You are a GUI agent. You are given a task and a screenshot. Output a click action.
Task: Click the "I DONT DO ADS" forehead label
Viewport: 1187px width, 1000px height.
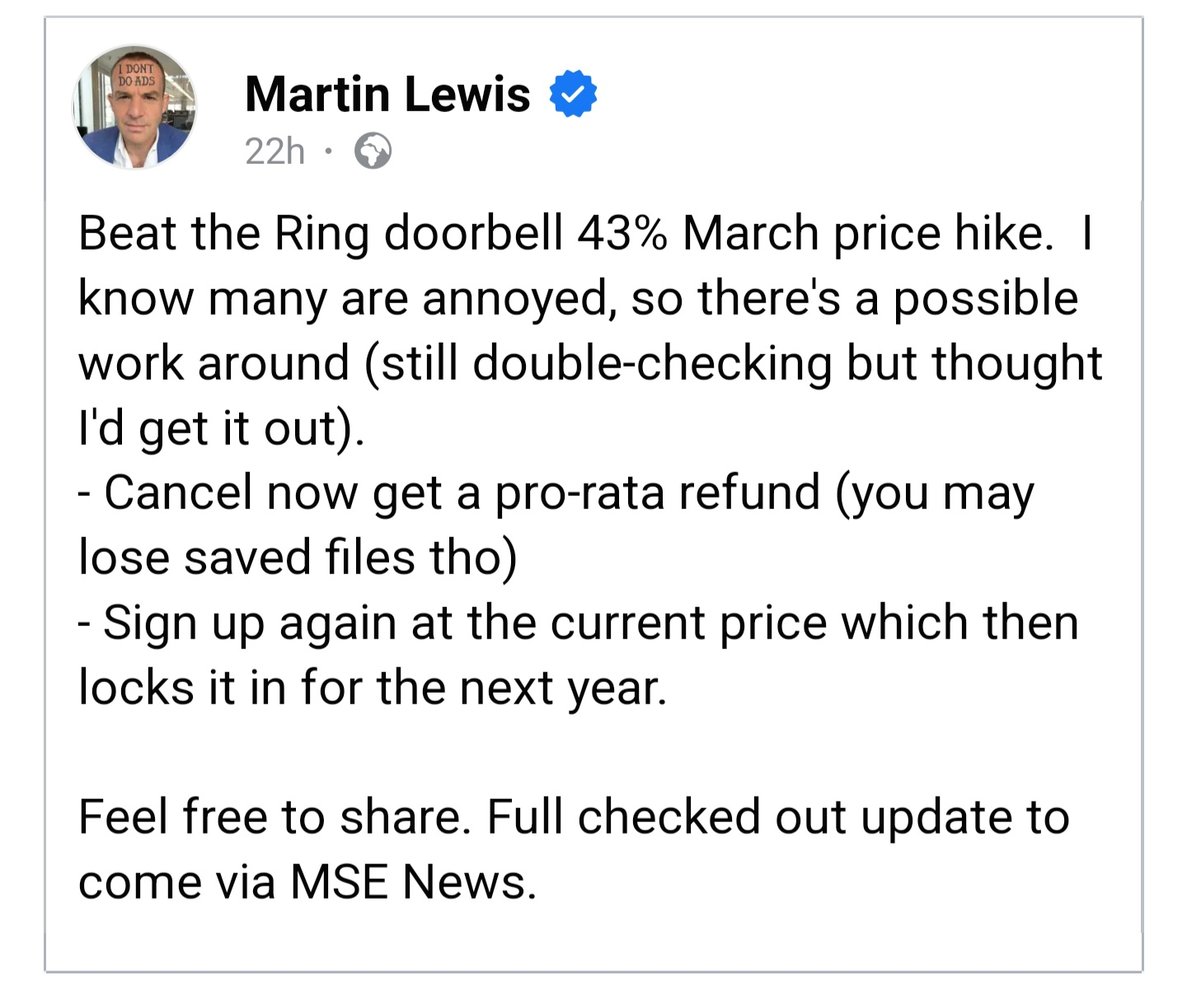[x=137, y=75]
